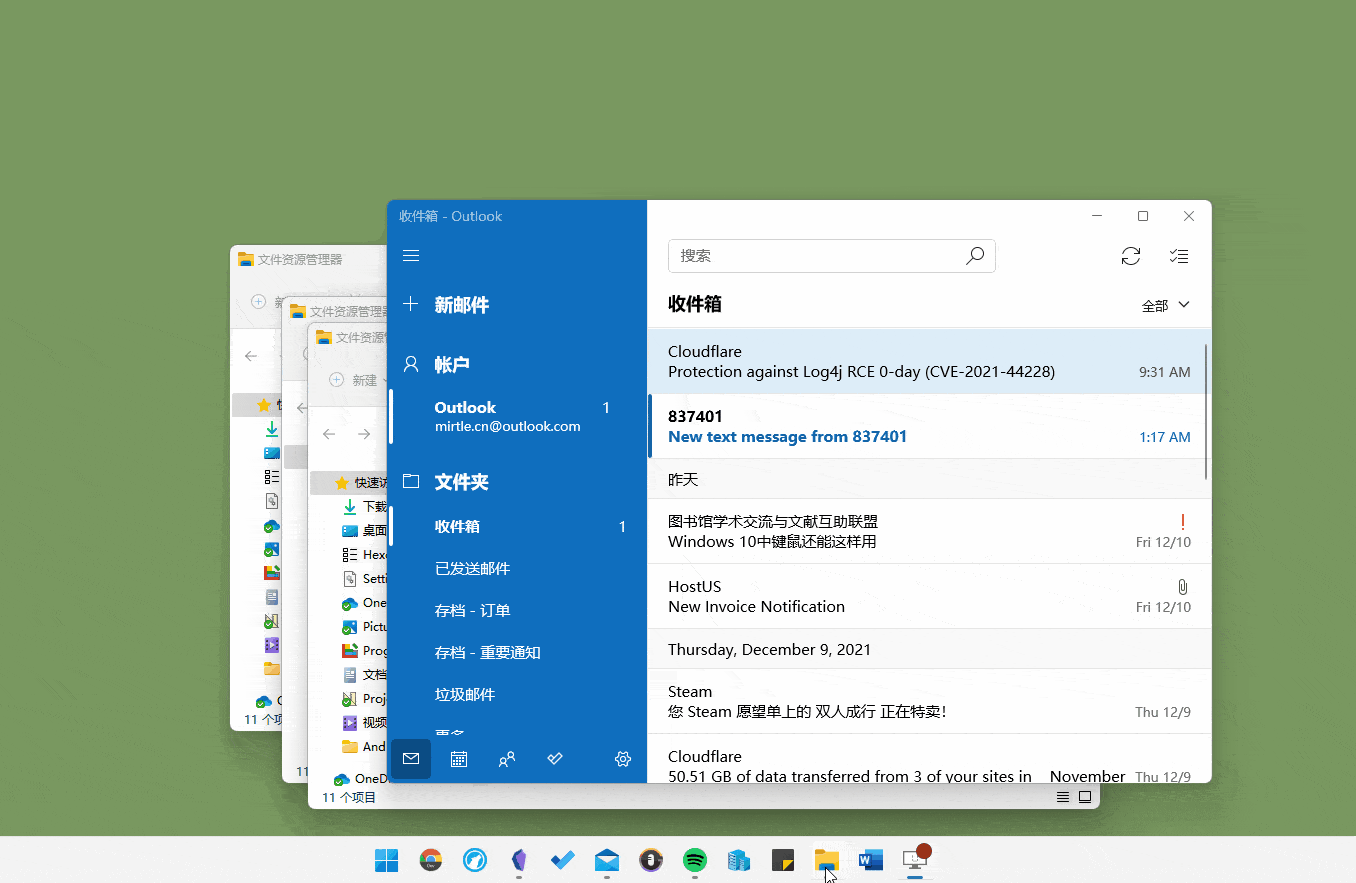Select 下载 in the Explorer sidebar

coord(365,507)
